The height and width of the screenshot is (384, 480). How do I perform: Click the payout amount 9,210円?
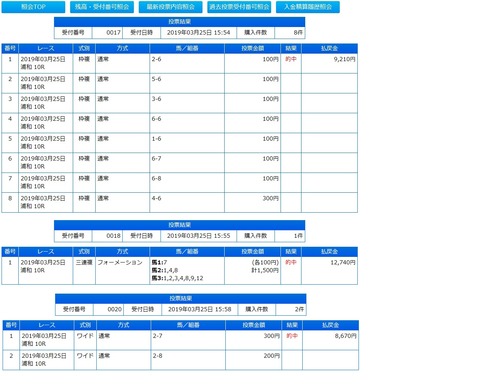(x=345, y=59)
